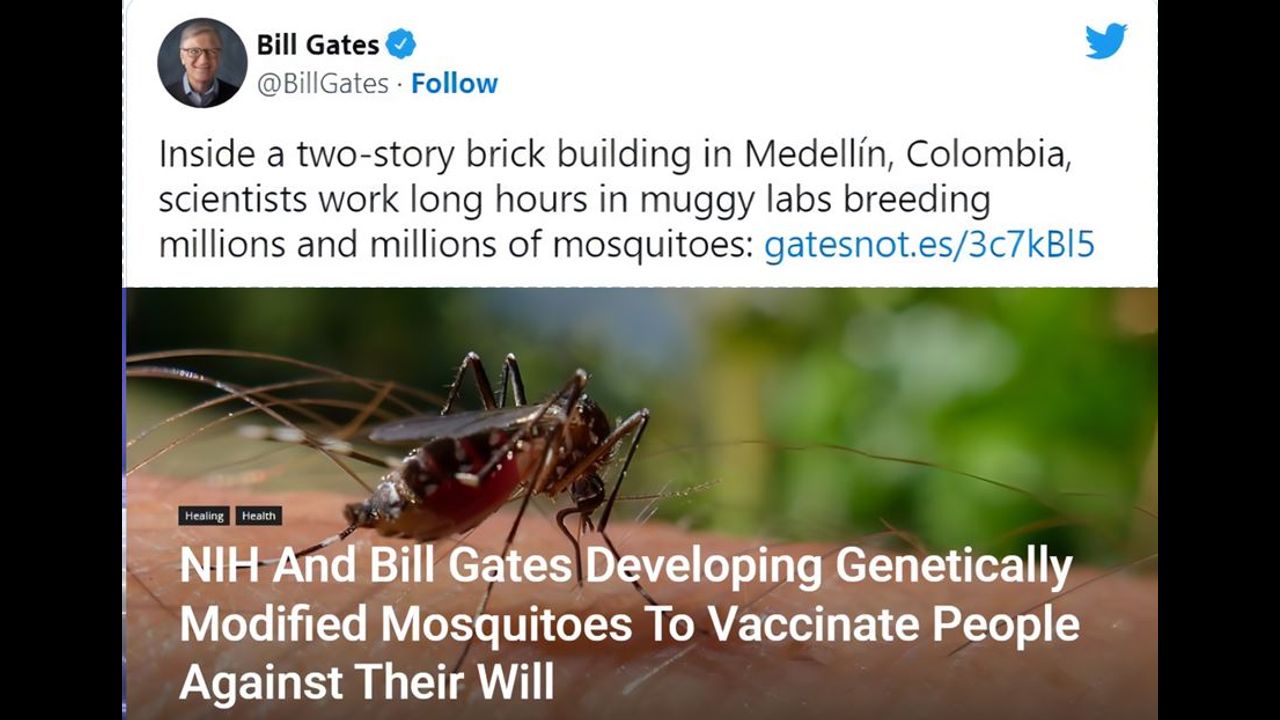This screenshot has width=1280, height=720.
Task: Click the Twitter bird logo
Action: click(1106, 42)
